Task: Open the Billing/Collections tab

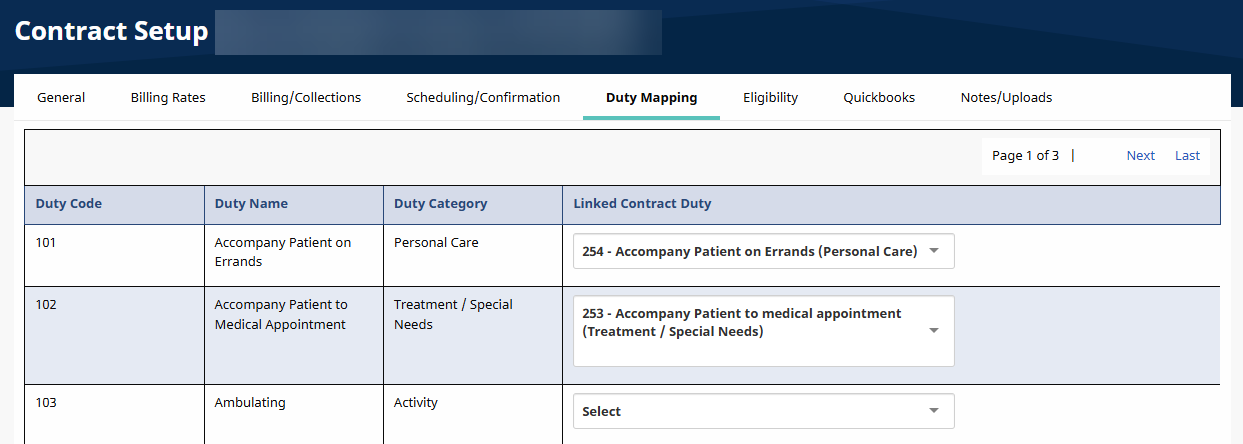Action: [x=306, y=98]
